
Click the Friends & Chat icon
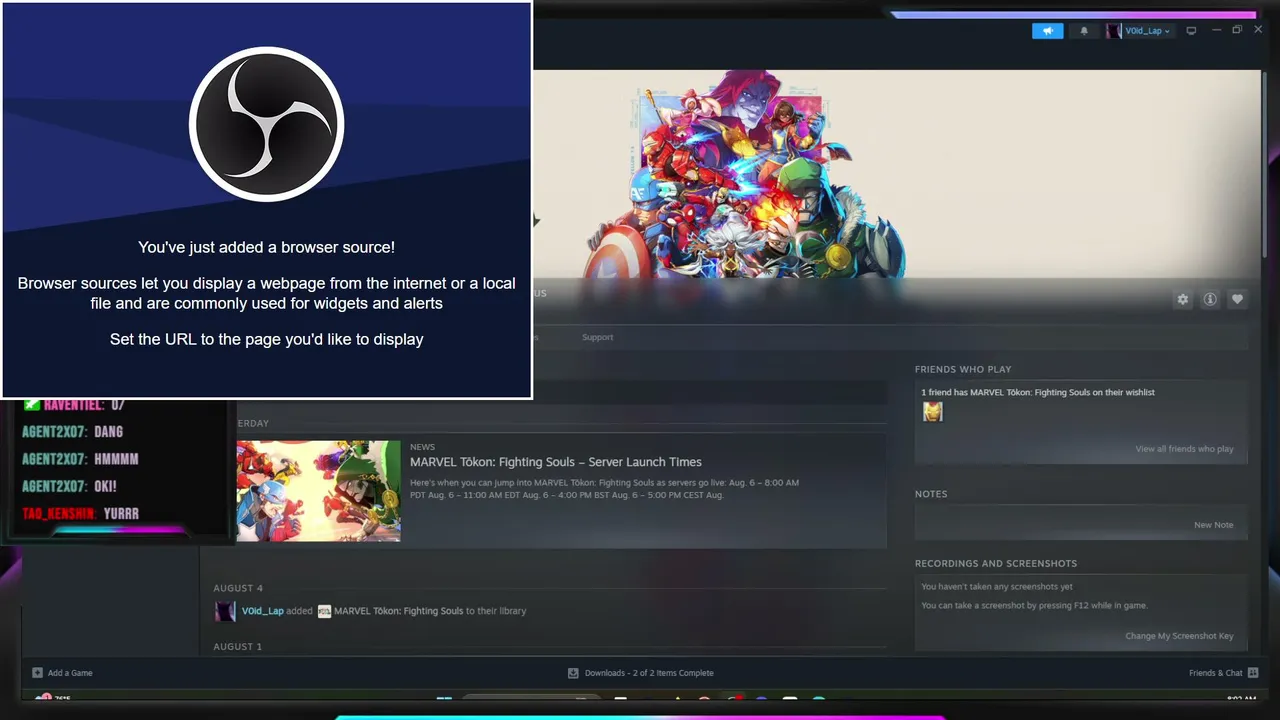1253,673
